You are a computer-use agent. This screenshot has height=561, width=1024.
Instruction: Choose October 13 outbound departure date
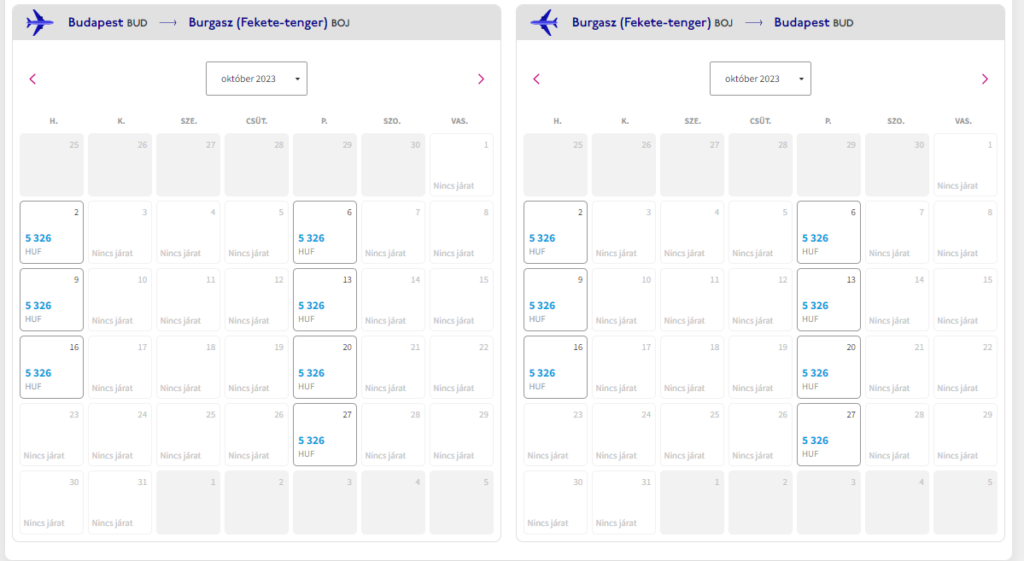(325, 299)
